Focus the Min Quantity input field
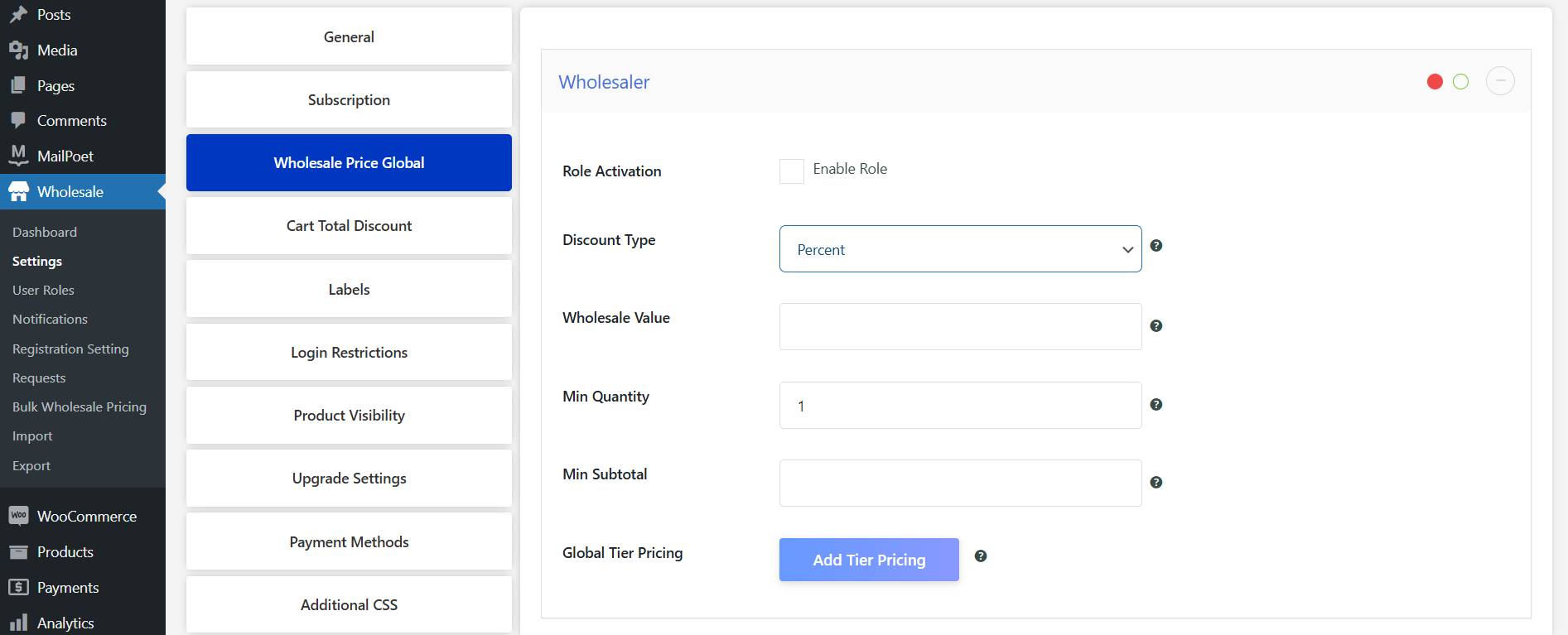 click(961, 405)
